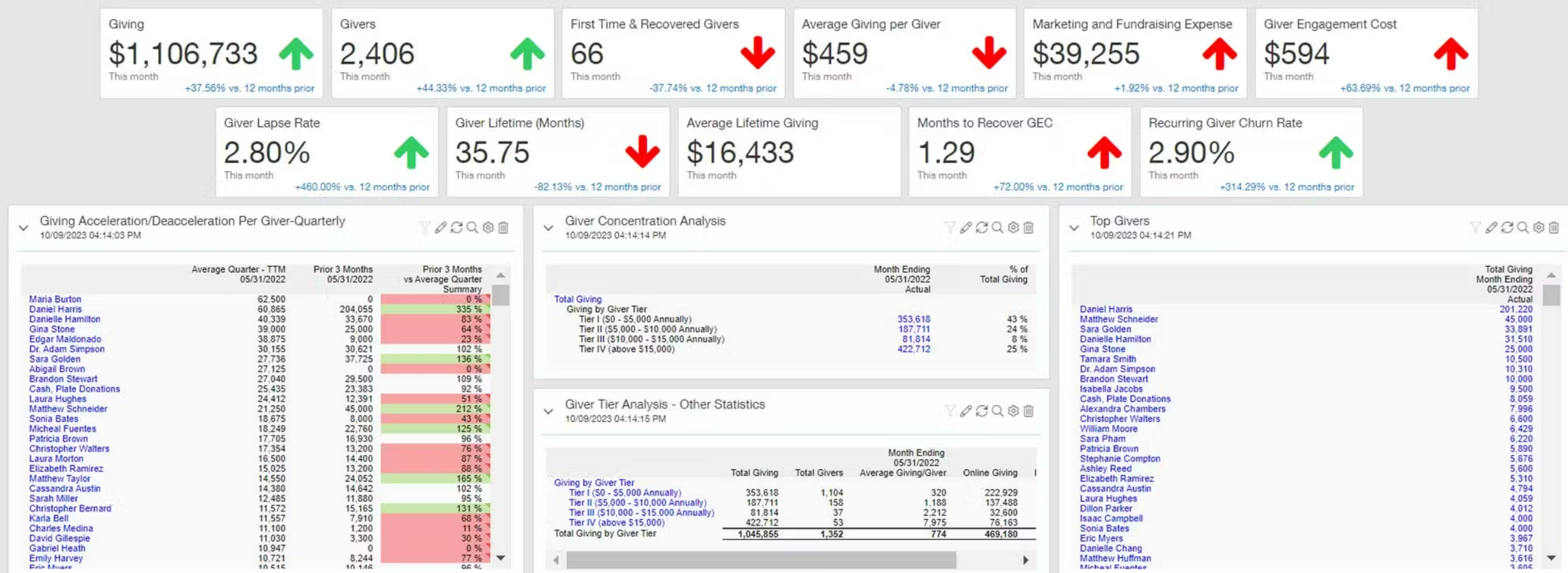Collapse the Giver Concentration Analysis panel
Screen dimensions: 1568x573
[548, 228]
